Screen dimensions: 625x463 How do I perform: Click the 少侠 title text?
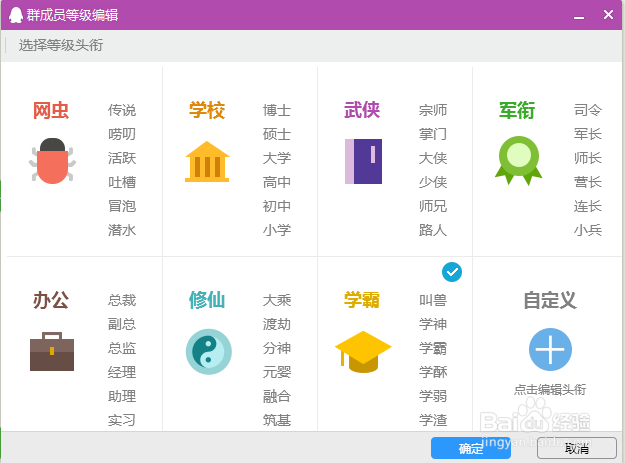click(433, 182)
